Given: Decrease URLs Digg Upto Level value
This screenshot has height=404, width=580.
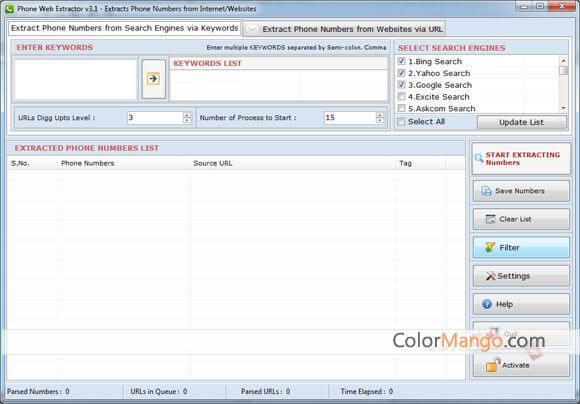Looking at the screenshot, I should click(x=187, y=121).
